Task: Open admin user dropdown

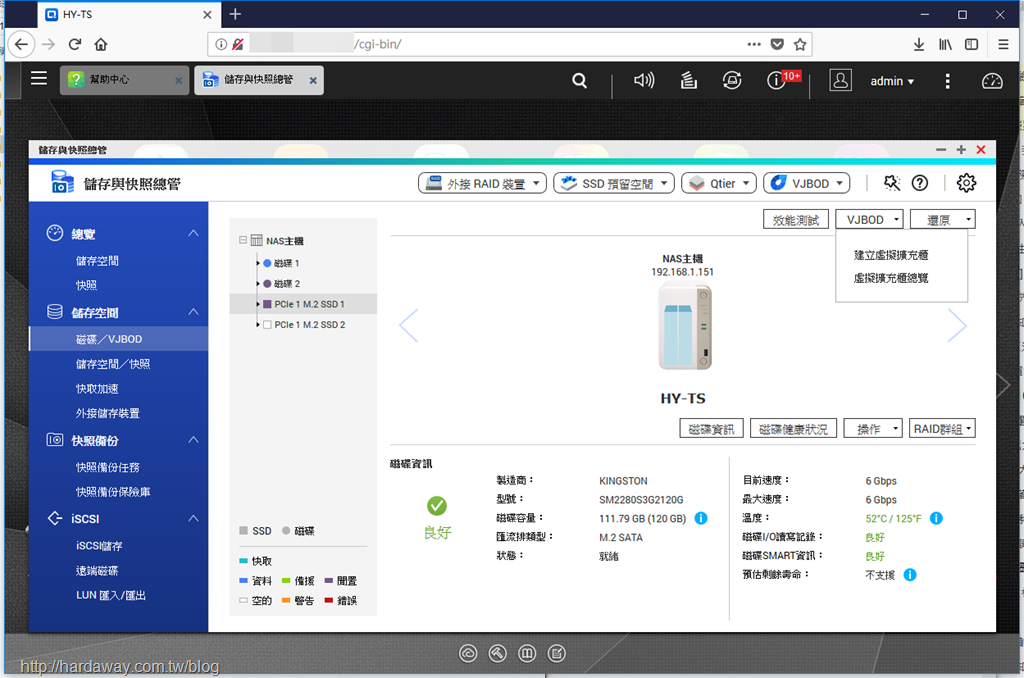Action: click(892, 81)
